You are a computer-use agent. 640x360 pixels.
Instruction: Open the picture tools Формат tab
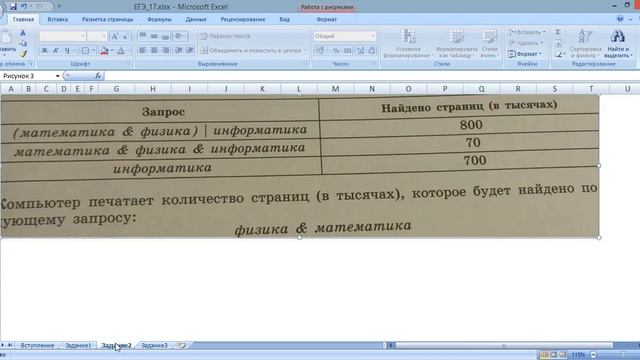(x=327, y=19)
